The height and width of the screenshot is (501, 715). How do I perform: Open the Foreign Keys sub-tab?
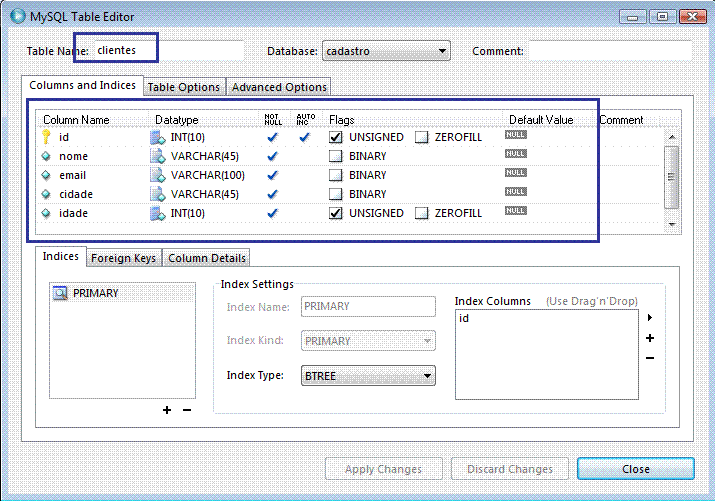point(123,258)
